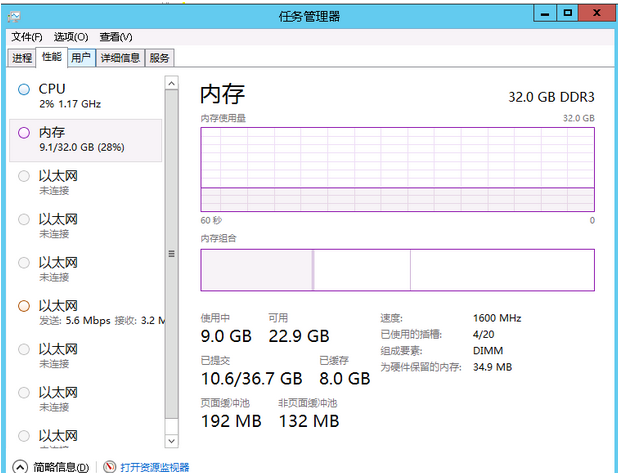Click the 内存使用量 graph area
Screen dimensions: 618x473
pos(397,168)
